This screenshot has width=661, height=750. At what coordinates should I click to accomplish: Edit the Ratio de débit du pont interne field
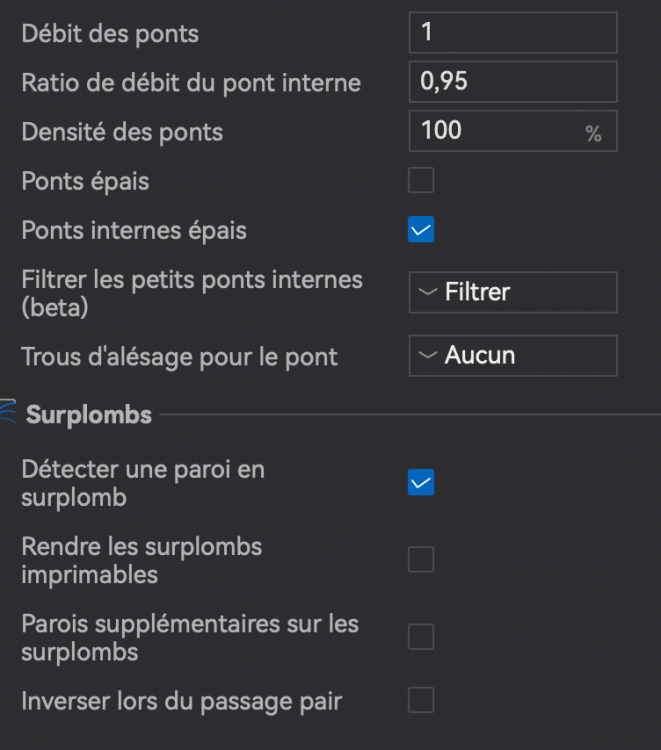[512, 82]
